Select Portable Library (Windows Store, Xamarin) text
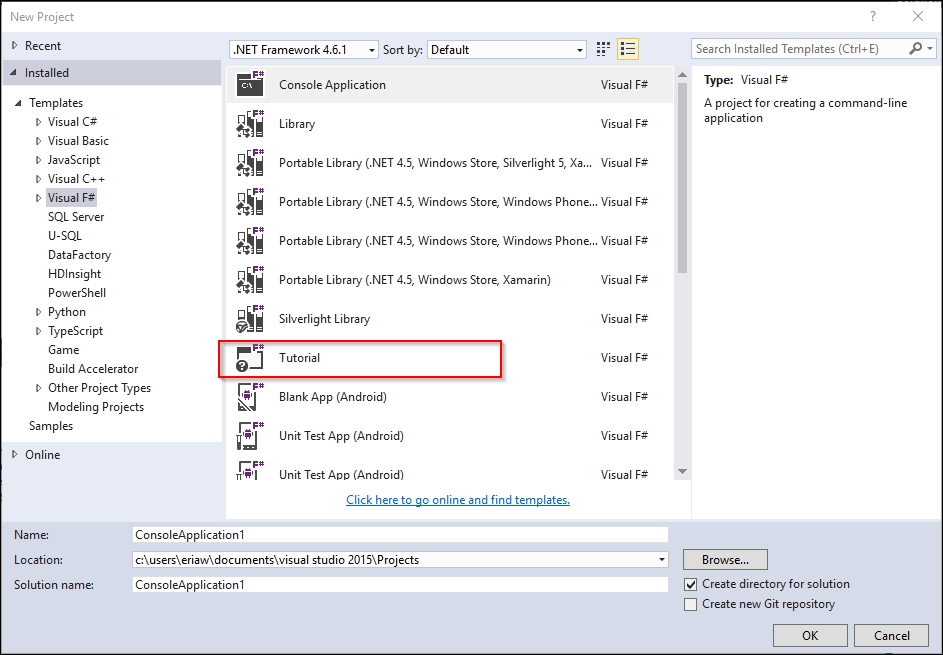The width and height of the screenshot is (943, 655). tap(414, 280)
